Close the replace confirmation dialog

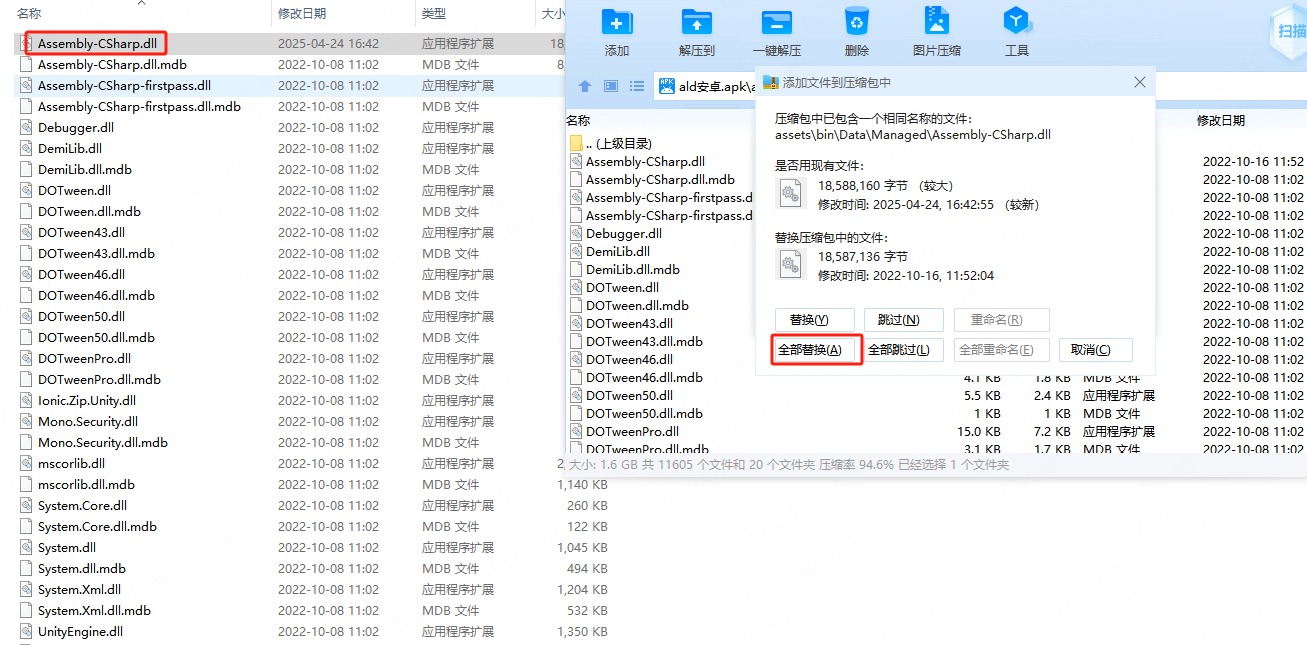[x=1139, y=82]
